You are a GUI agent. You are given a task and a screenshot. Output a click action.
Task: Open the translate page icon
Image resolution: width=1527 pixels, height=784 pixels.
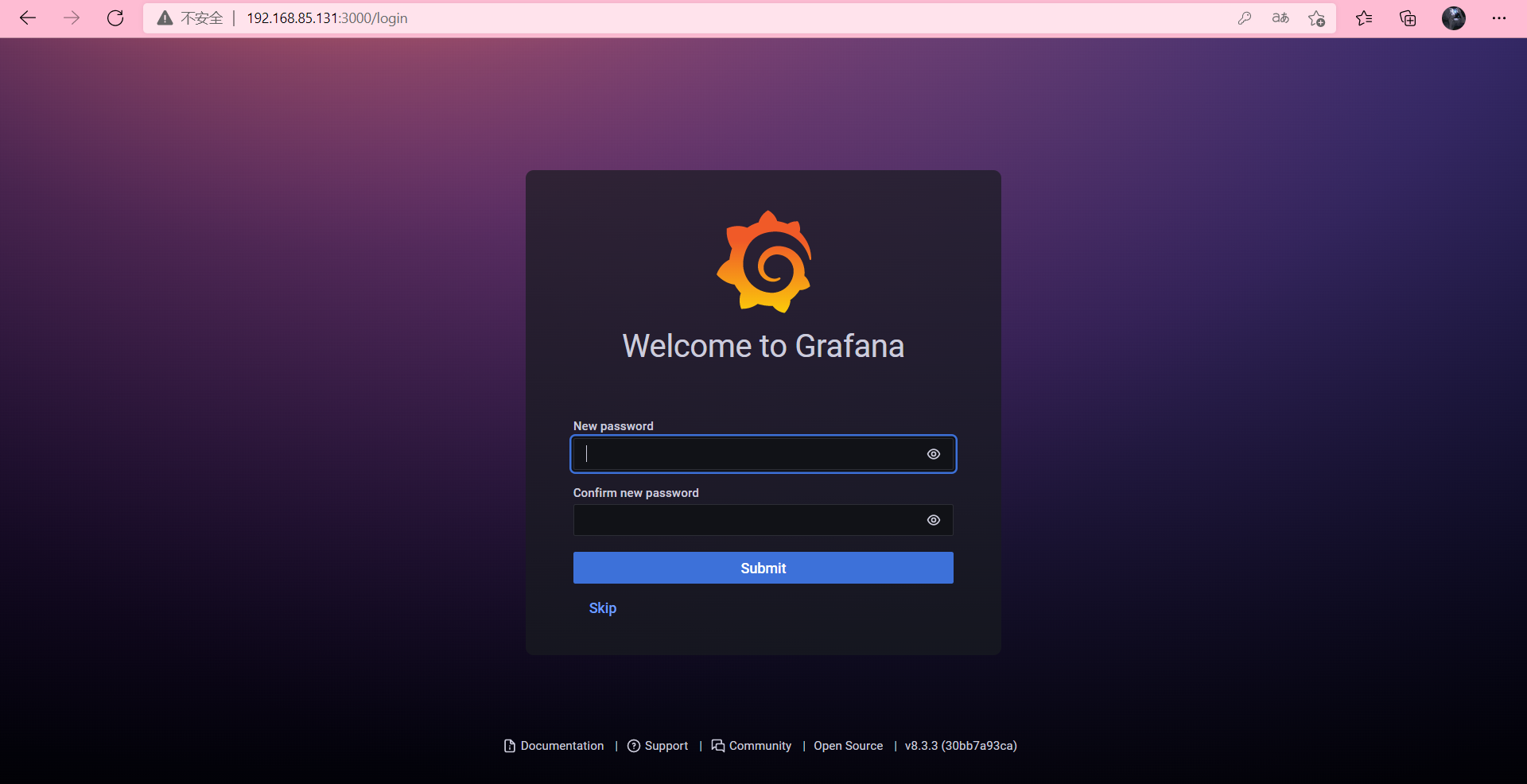(1280, 18)
